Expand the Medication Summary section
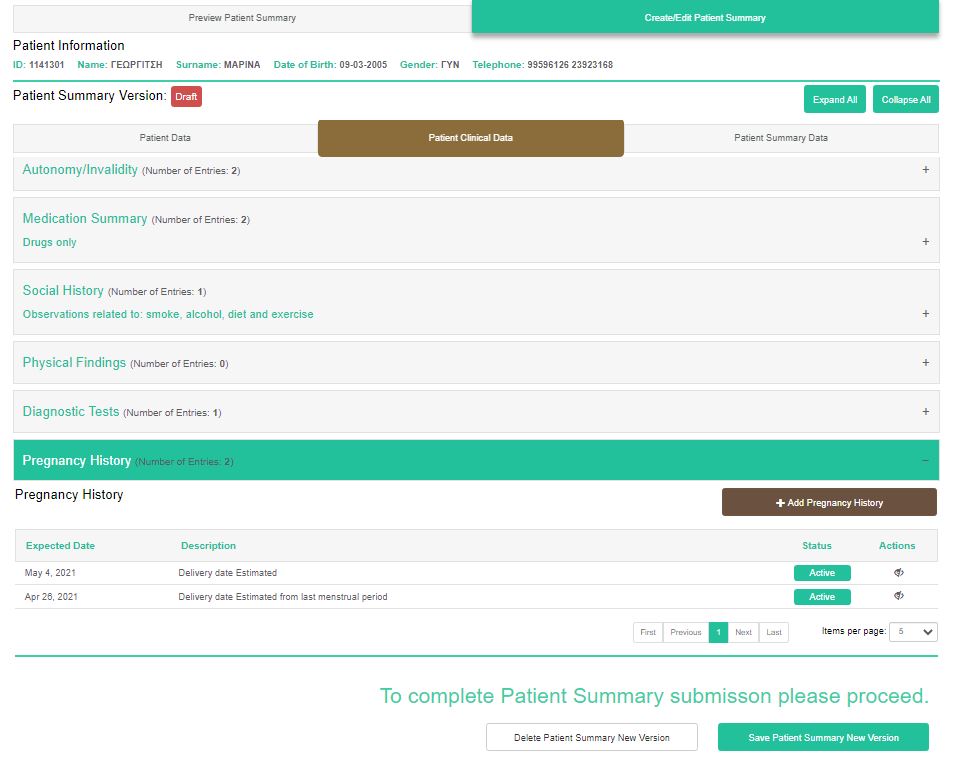954x760 pixels. point(925,242)
